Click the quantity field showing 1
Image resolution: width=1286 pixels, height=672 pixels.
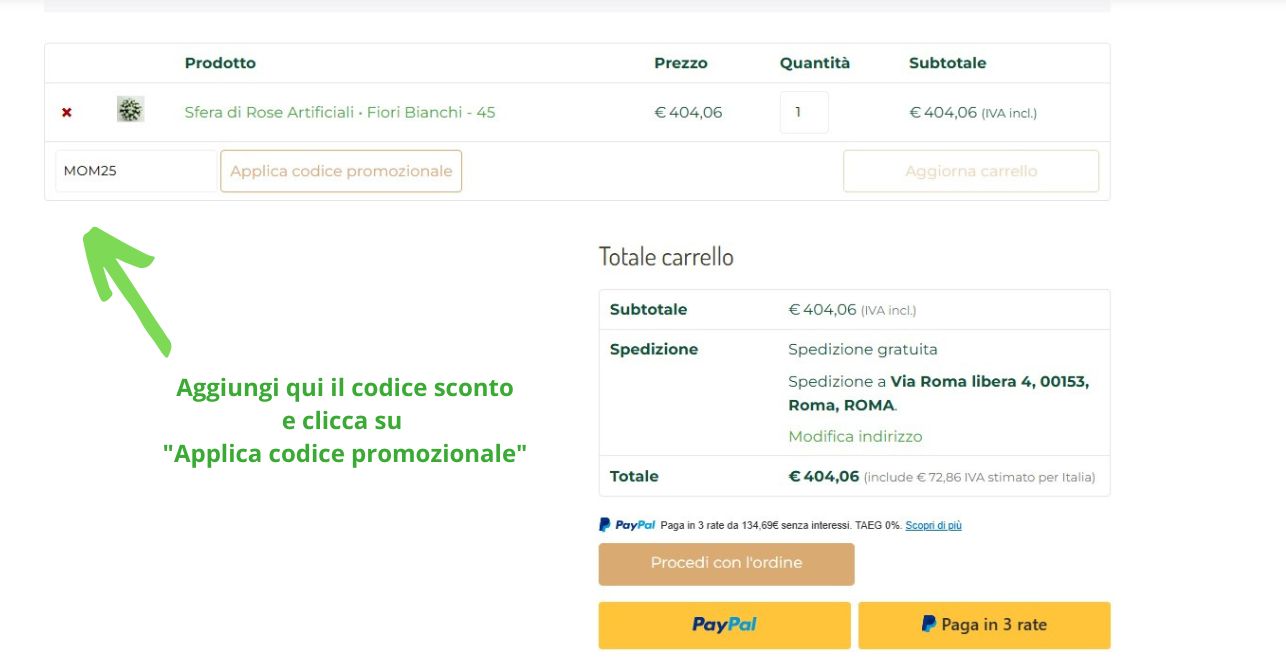tap(804, 112)
